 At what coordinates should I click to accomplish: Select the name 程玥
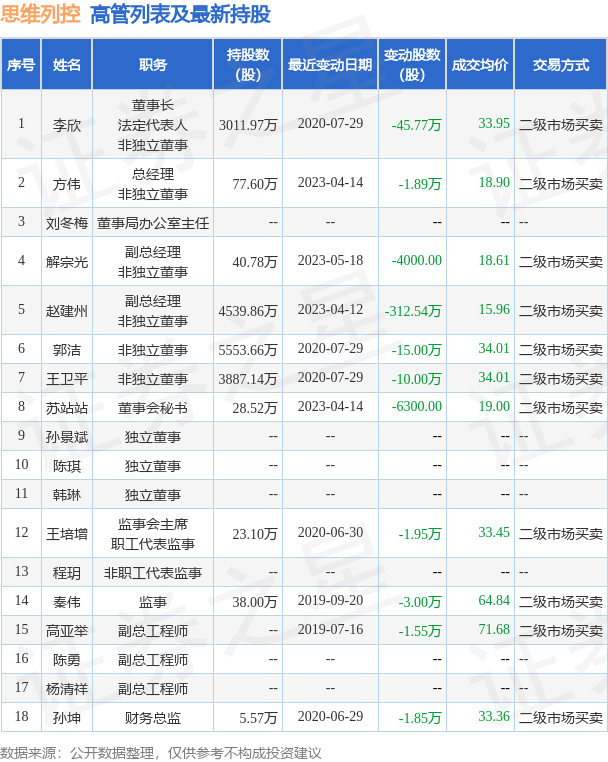pos(67,573)
